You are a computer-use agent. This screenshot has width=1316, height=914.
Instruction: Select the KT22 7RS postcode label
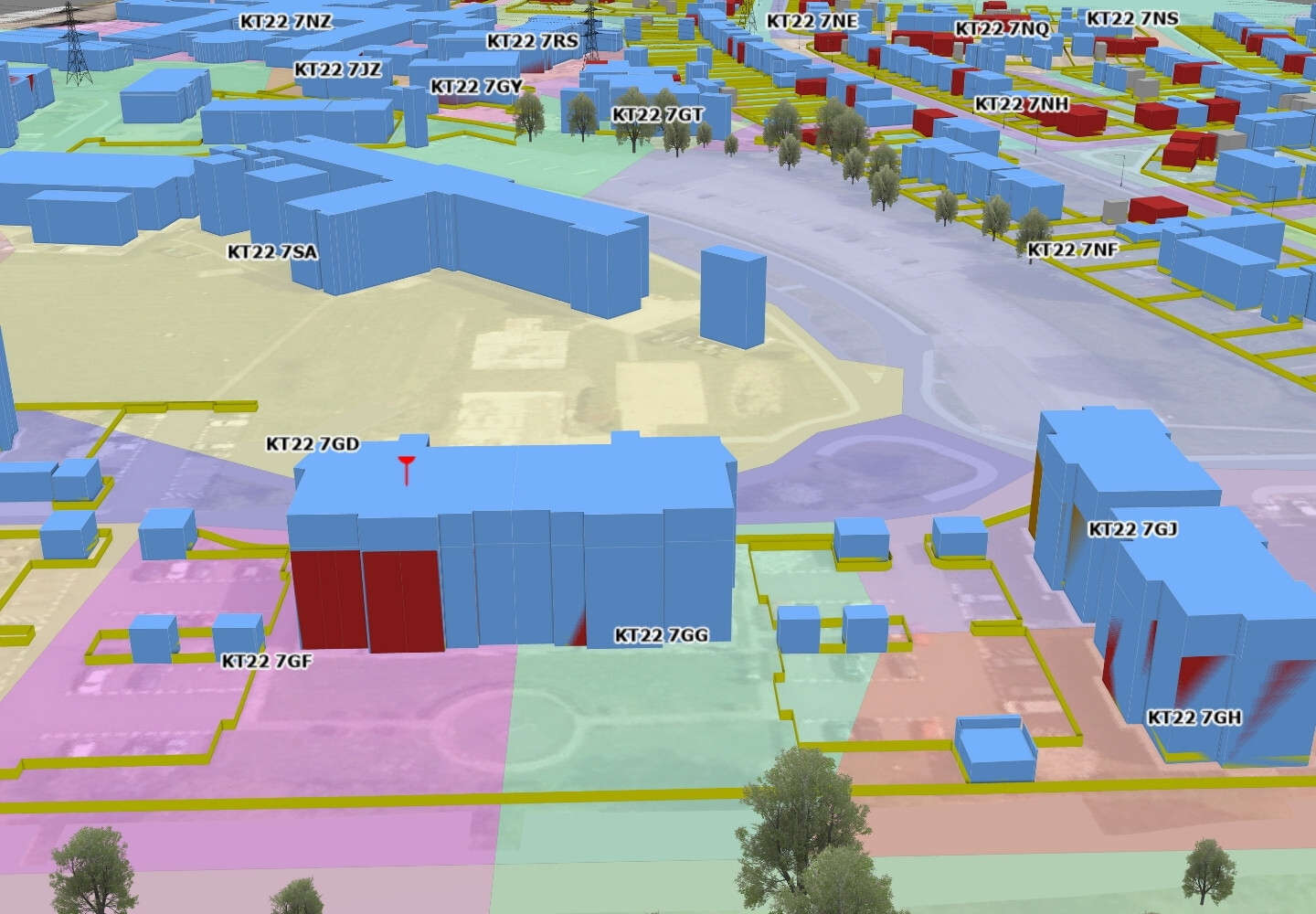coord(533,41)
